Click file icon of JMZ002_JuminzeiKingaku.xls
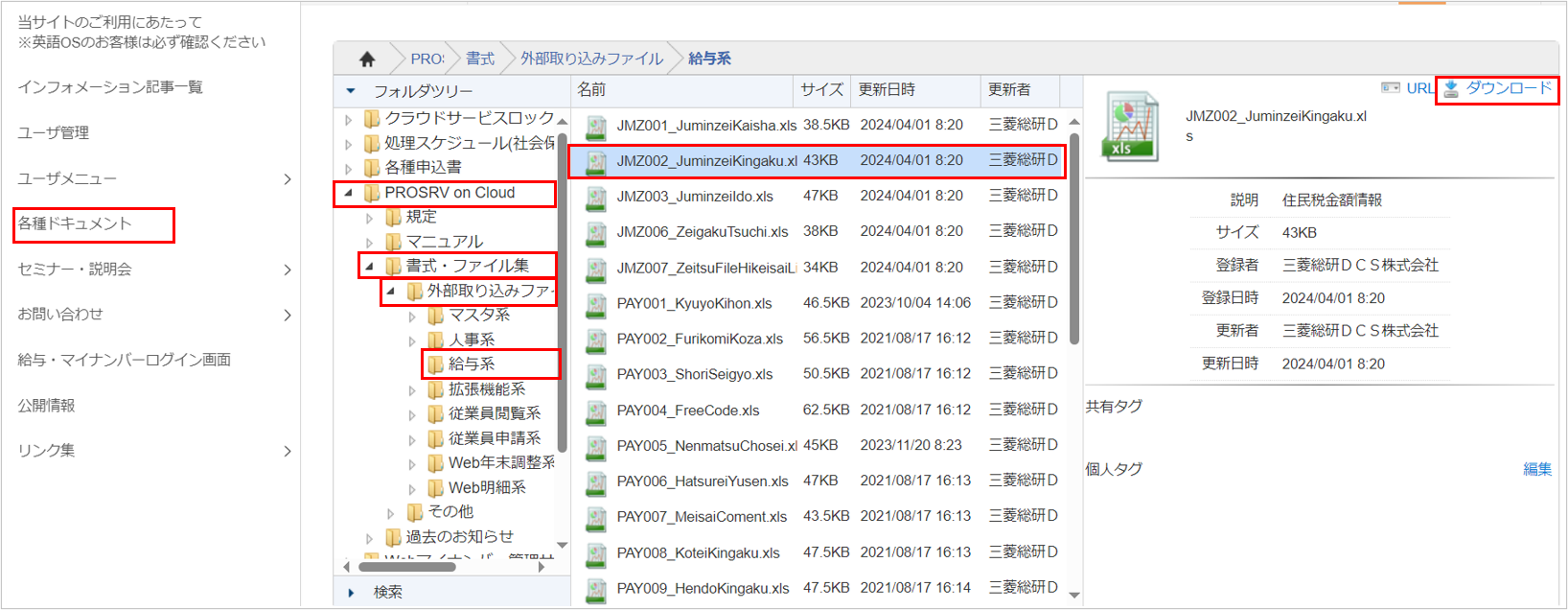1568x610 pixels. pyautogui.click(x=596, y=162)
